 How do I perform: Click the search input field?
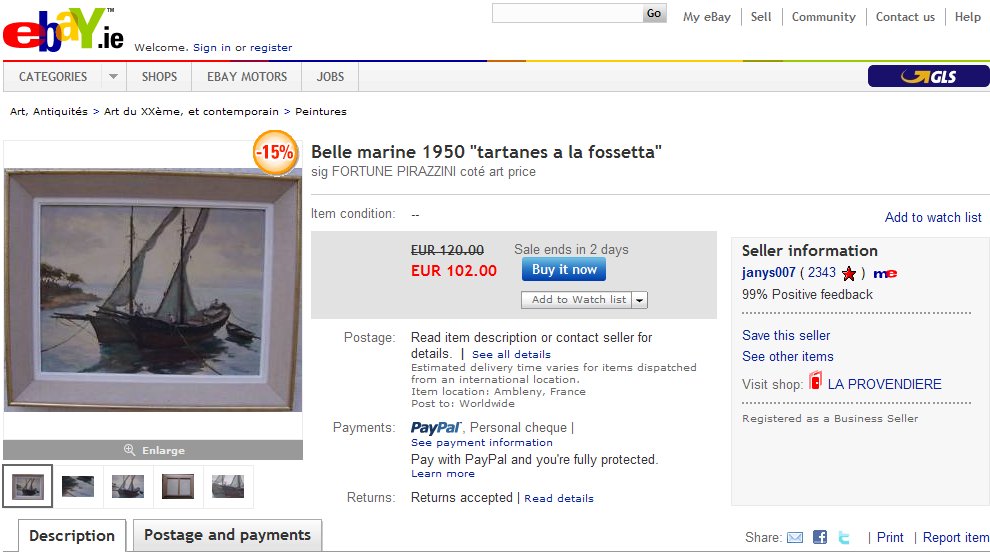point(566,14)
